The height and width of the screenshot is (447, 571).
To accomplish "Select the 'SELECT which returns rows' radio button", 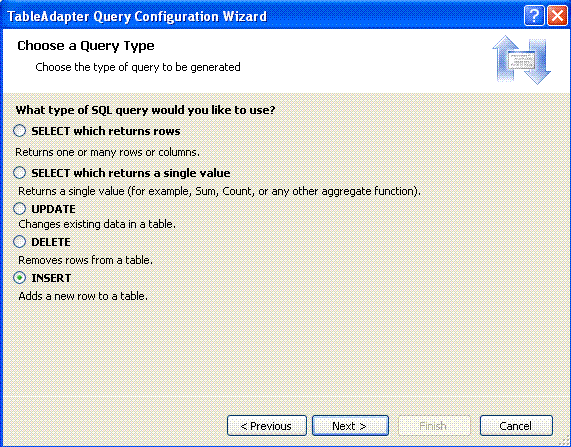I will coord(20,131).
